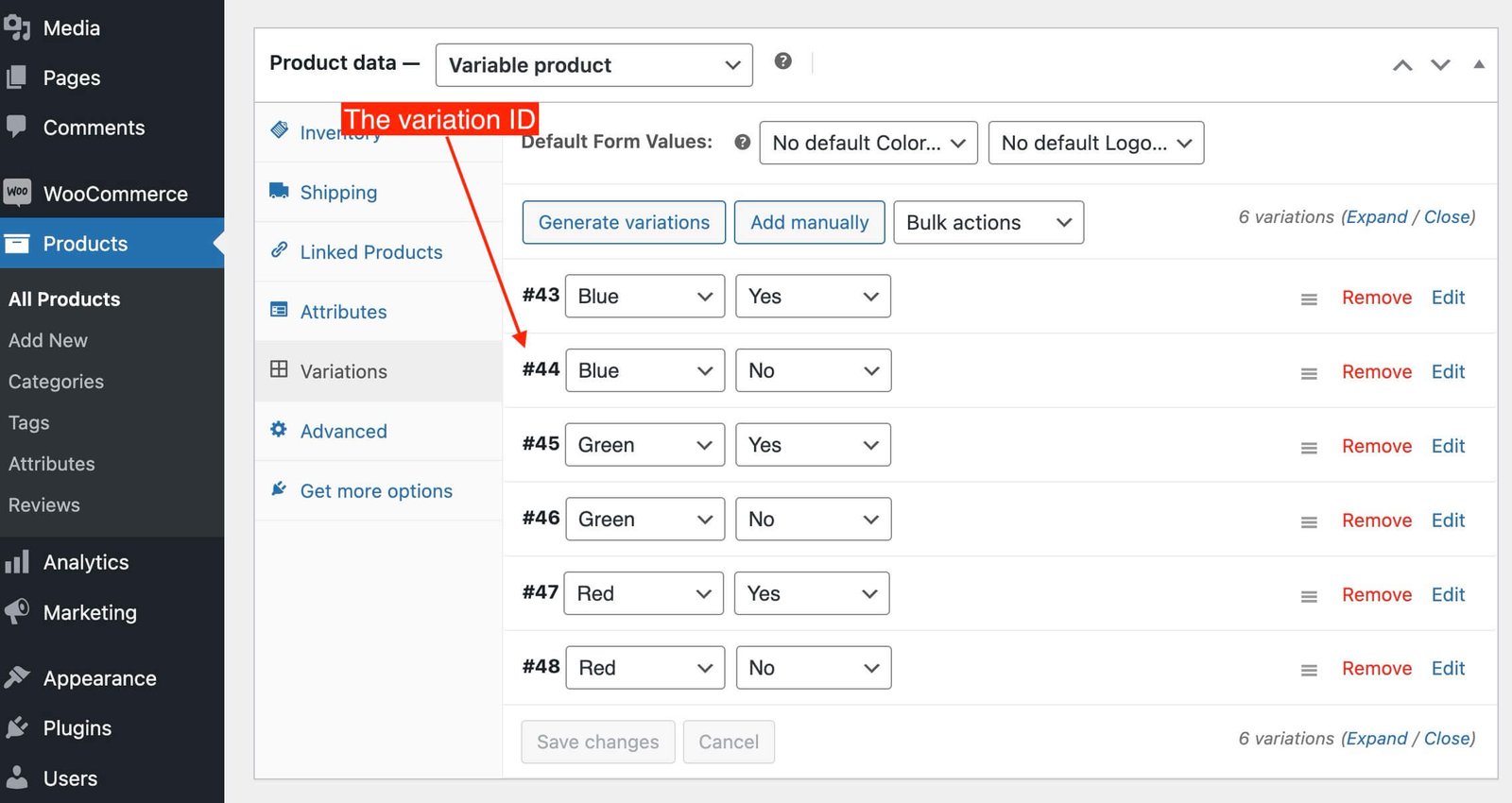Click the drag handle for variation #44
This screenshot has width=1512, height=803.
(x=1309, y=373)
